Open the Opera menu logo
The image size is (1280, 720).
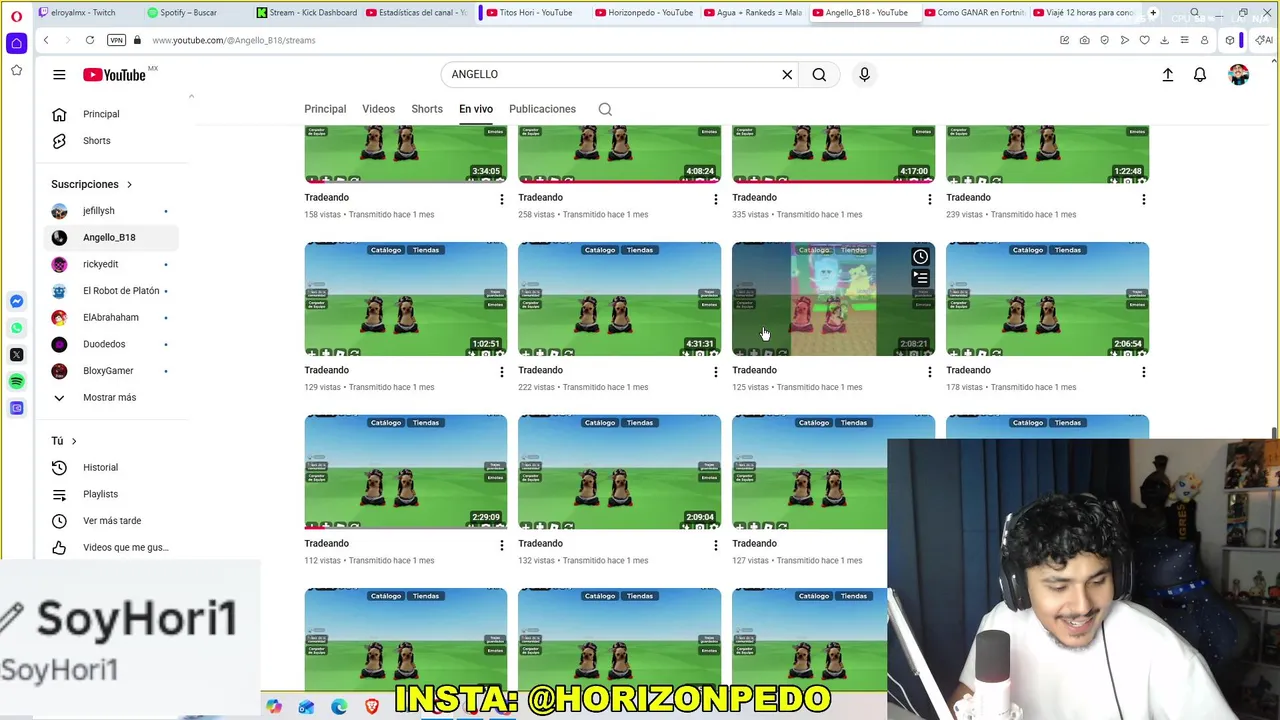pos(16,15)
